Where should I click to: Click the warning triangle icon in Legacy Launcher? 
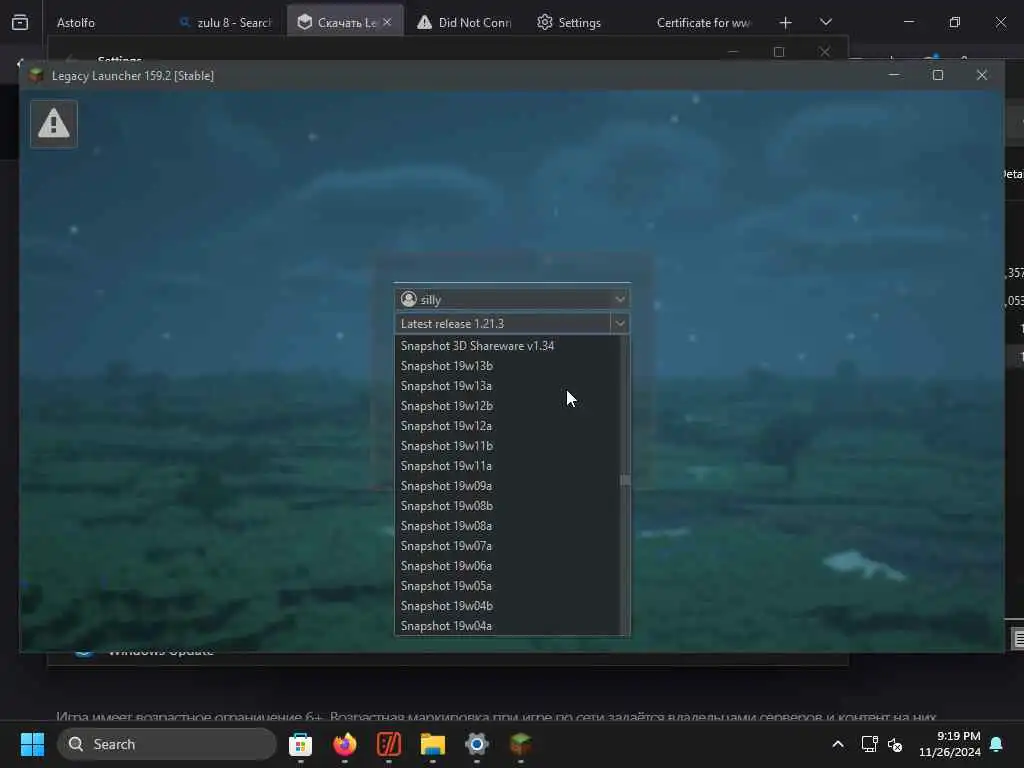(54, 123)
